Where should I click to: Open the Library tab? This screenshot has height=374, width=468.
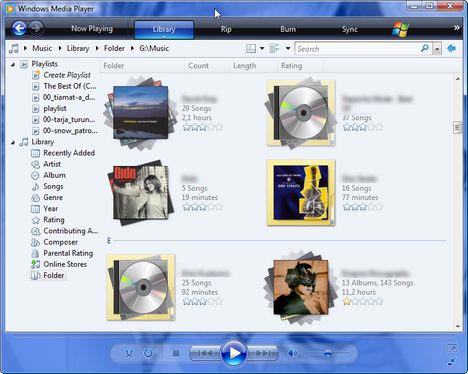coord(164,29)
